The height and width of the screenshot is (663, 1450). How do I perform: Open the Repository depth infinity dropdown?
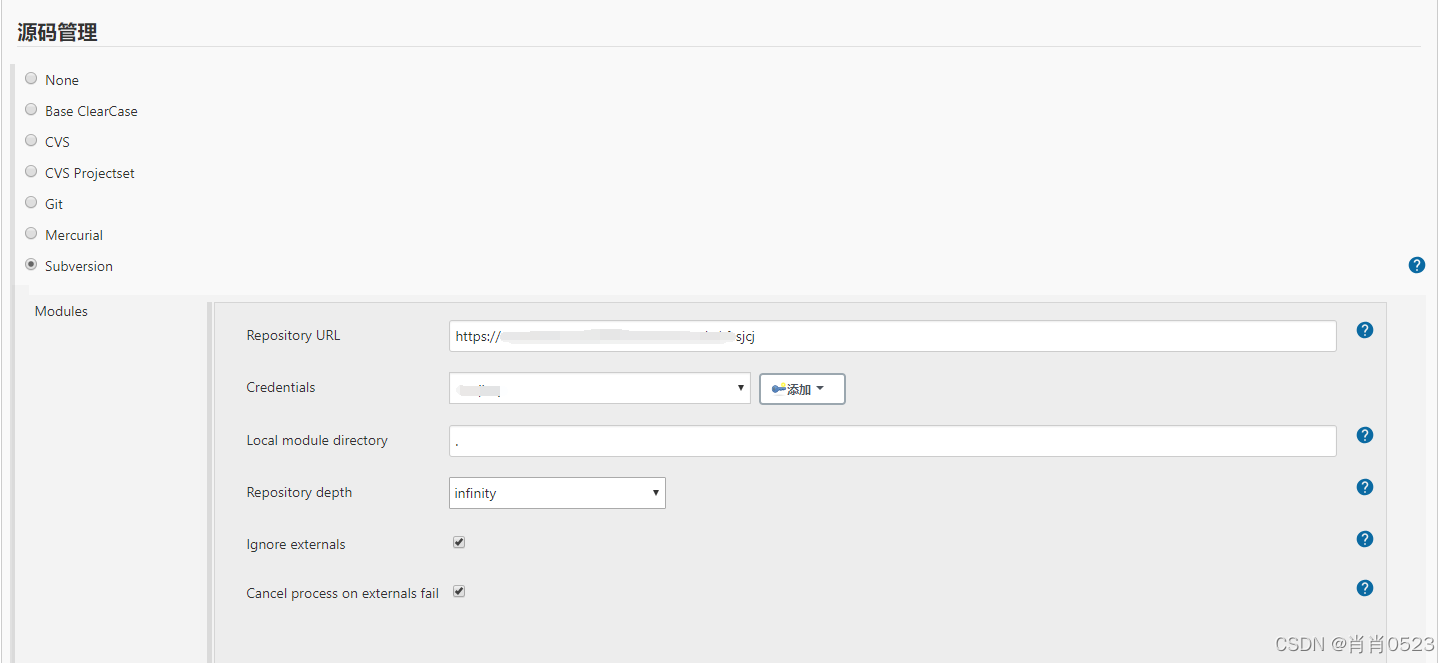pos(557,493)
